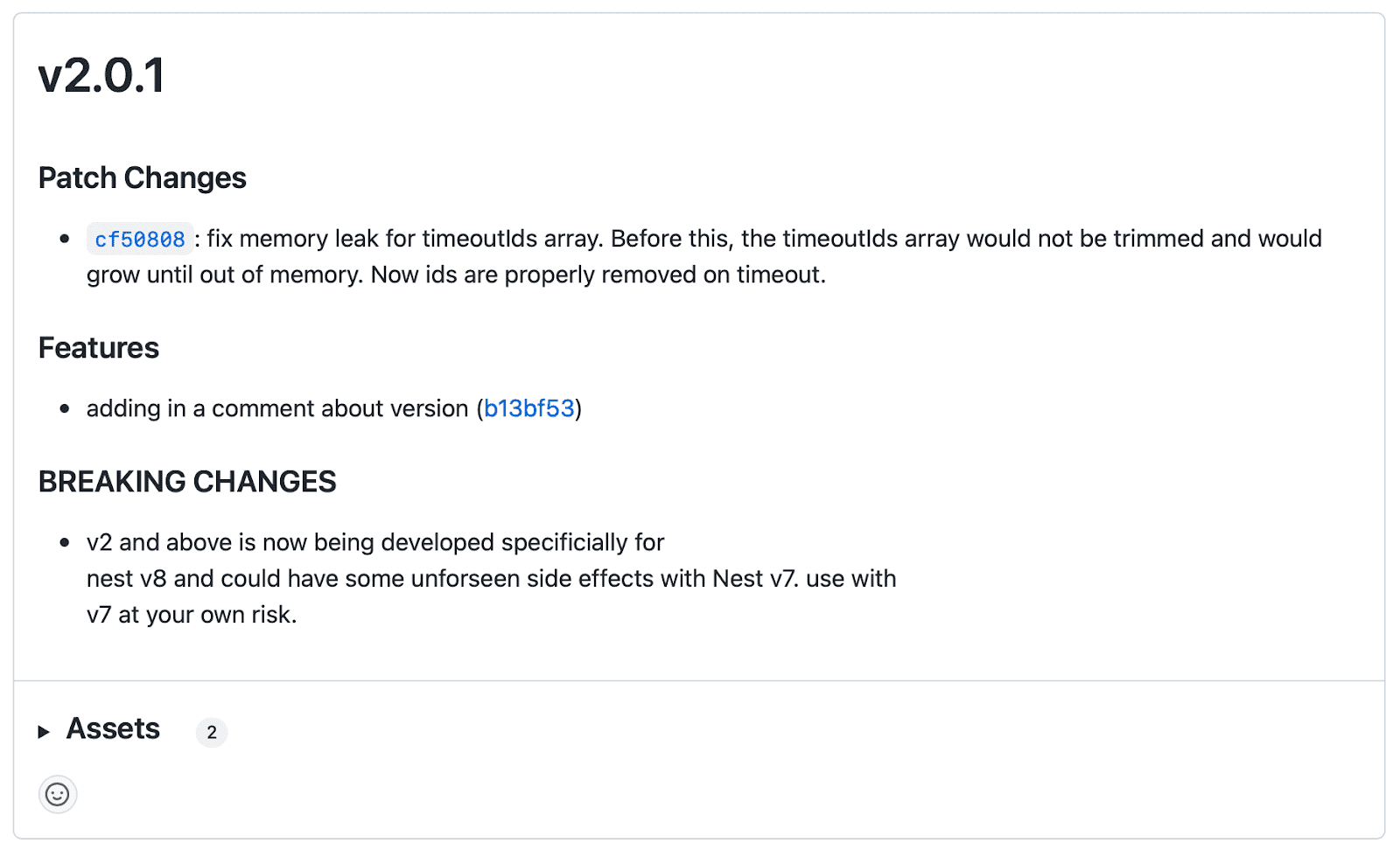Click the BREAKING CHANGES heading
Screen dimensions: 1400x850
(187, 482)
